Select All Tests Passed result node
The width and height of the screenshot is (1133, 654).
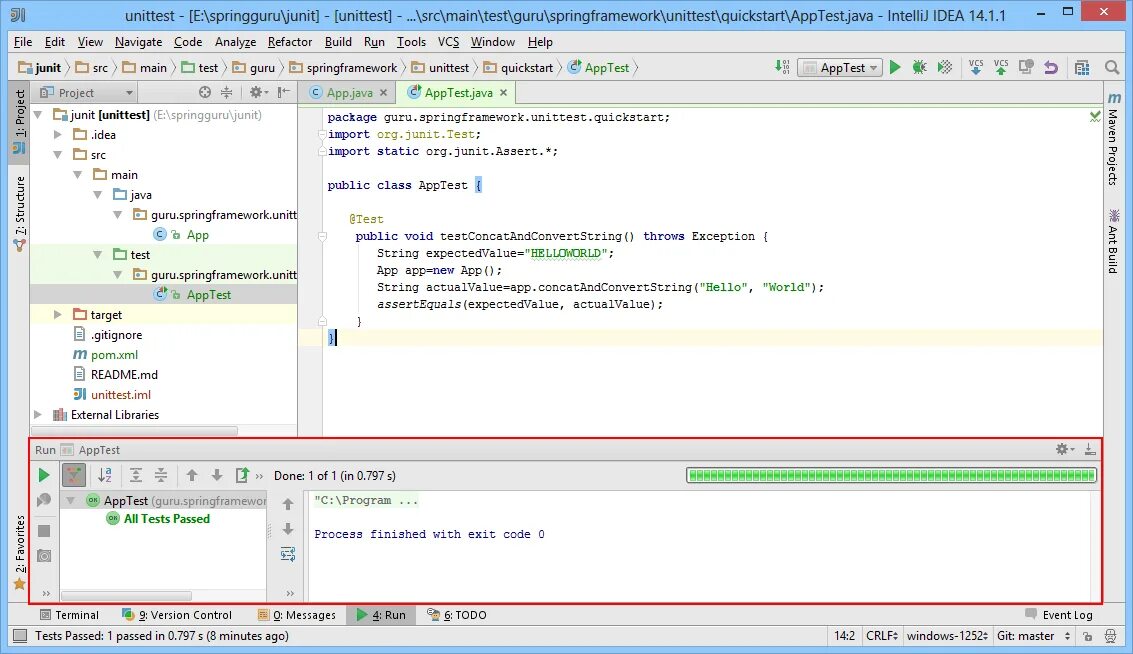tap(166, 519)
